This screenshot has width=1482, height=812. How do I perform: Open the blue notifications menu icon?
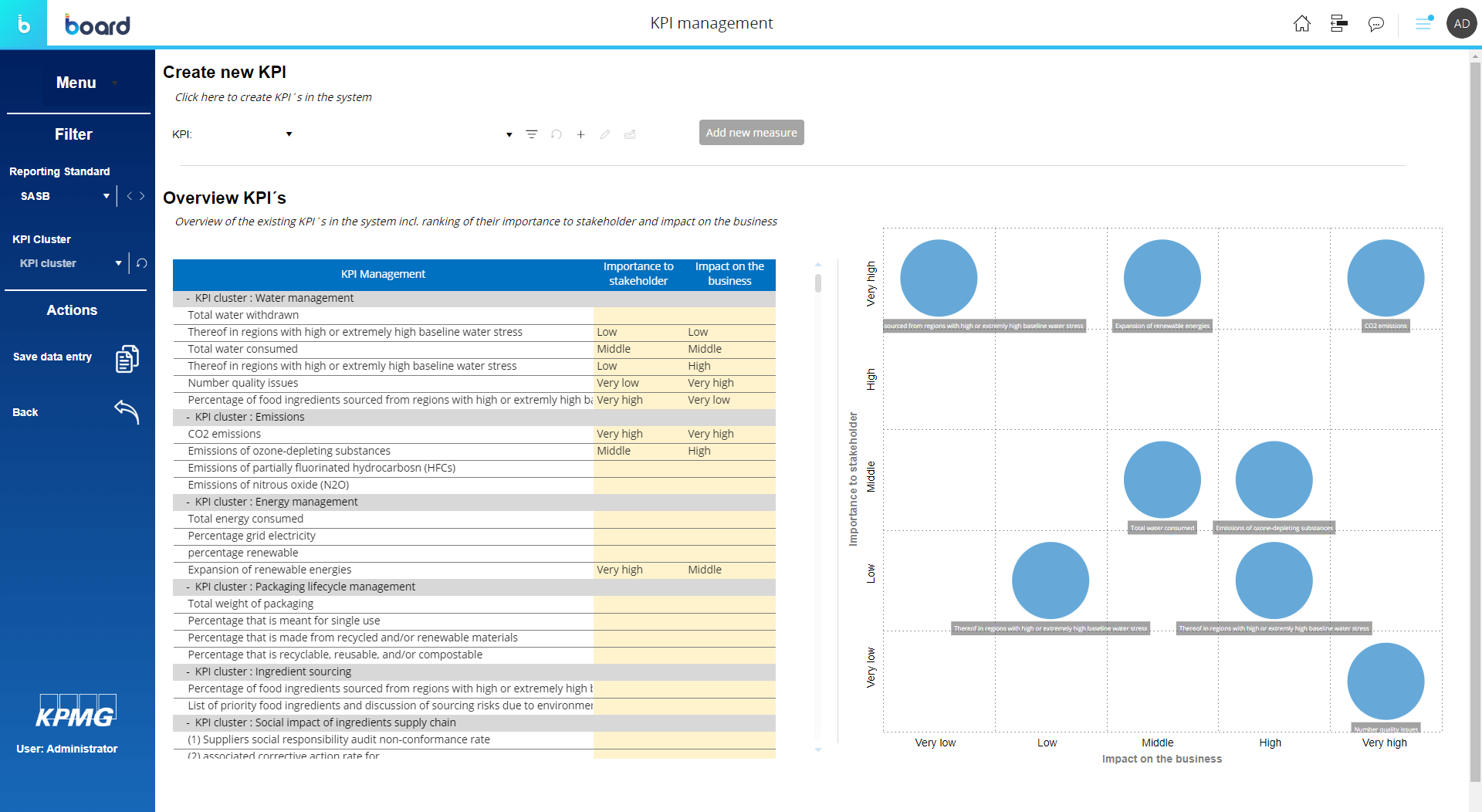(x=1423, y=24)
